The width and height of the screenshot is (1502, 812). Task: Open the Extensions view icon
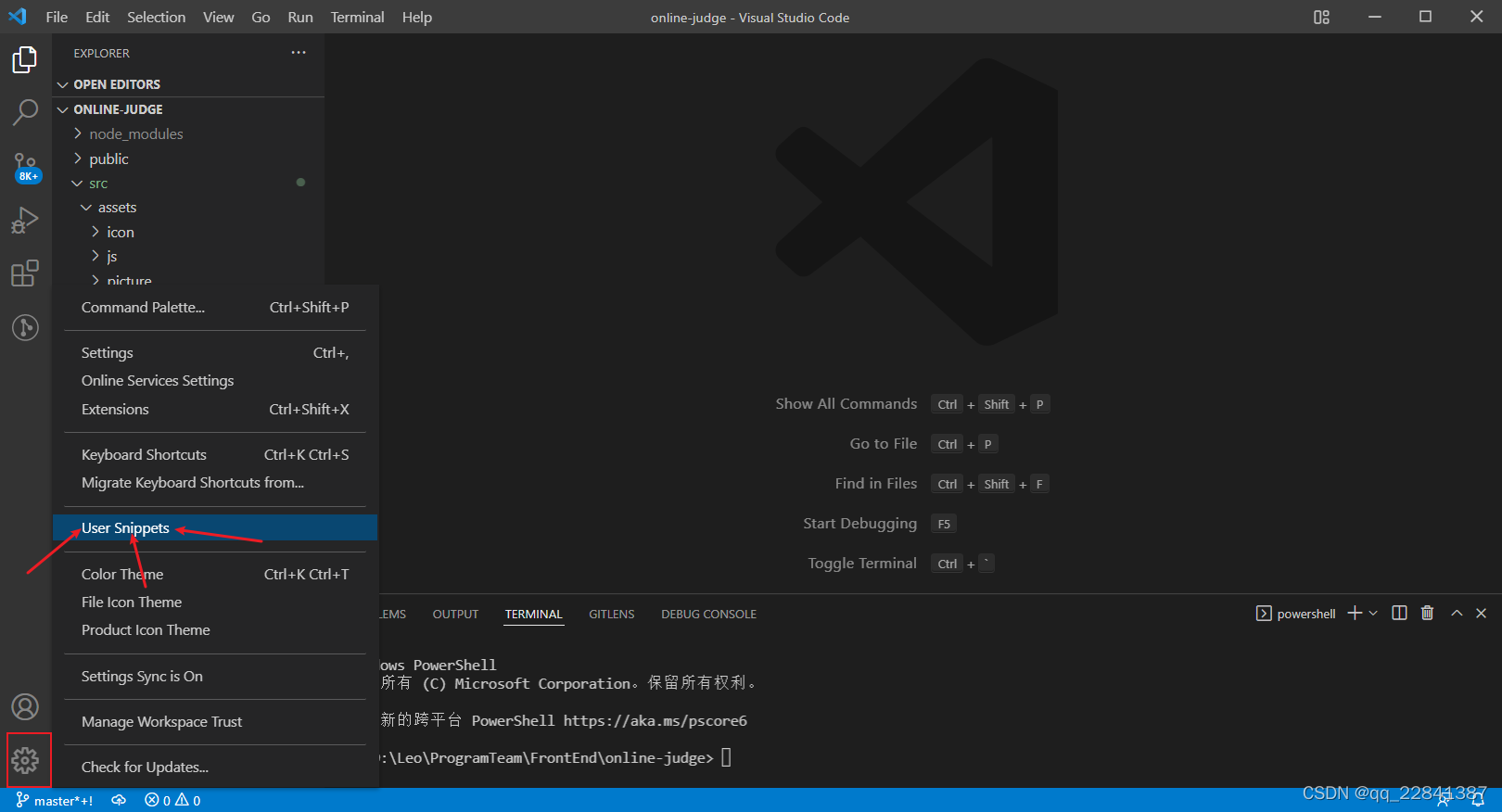click(x=25, y=273)
